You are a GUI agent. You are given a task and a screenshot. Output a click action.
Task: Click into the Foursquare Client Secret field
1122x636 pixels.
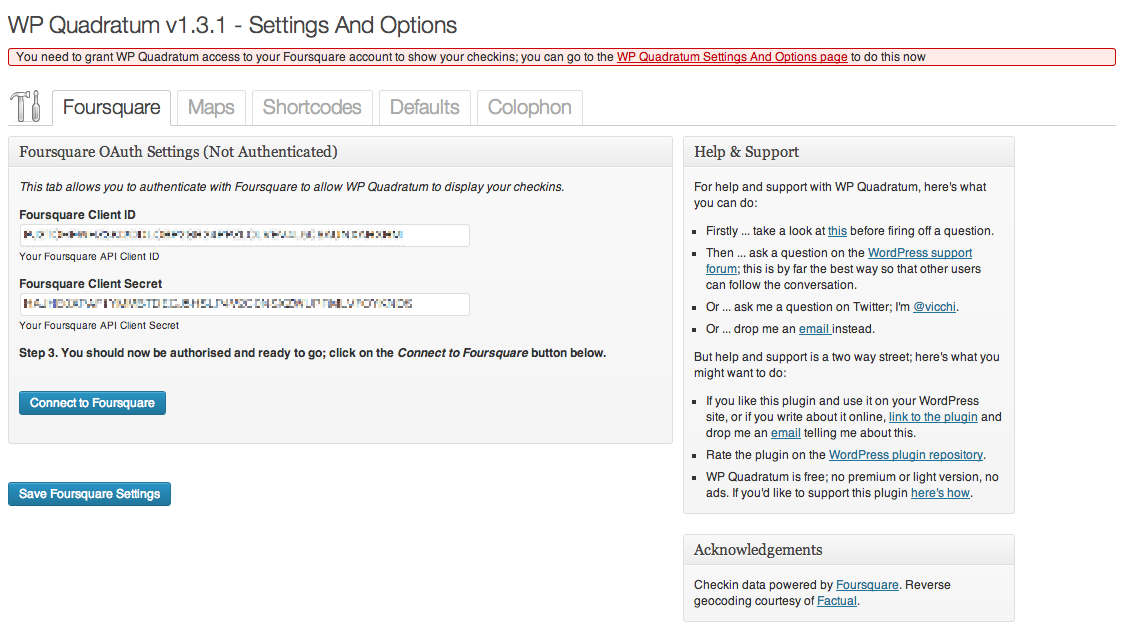244,304
